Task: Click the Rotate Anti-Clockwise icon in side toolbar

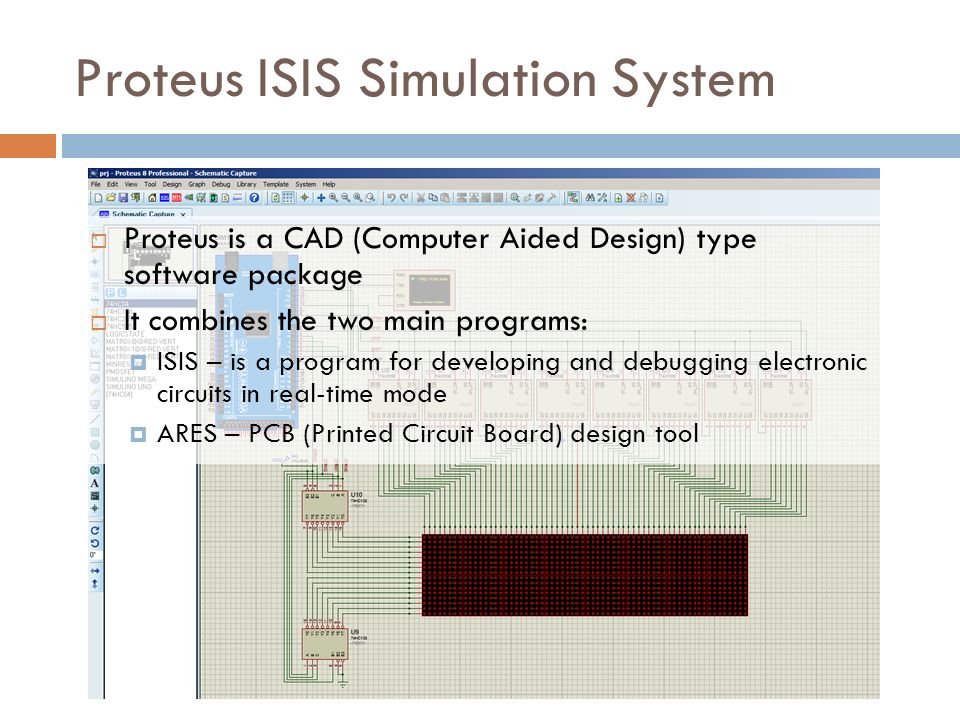Action: [95, 543]
